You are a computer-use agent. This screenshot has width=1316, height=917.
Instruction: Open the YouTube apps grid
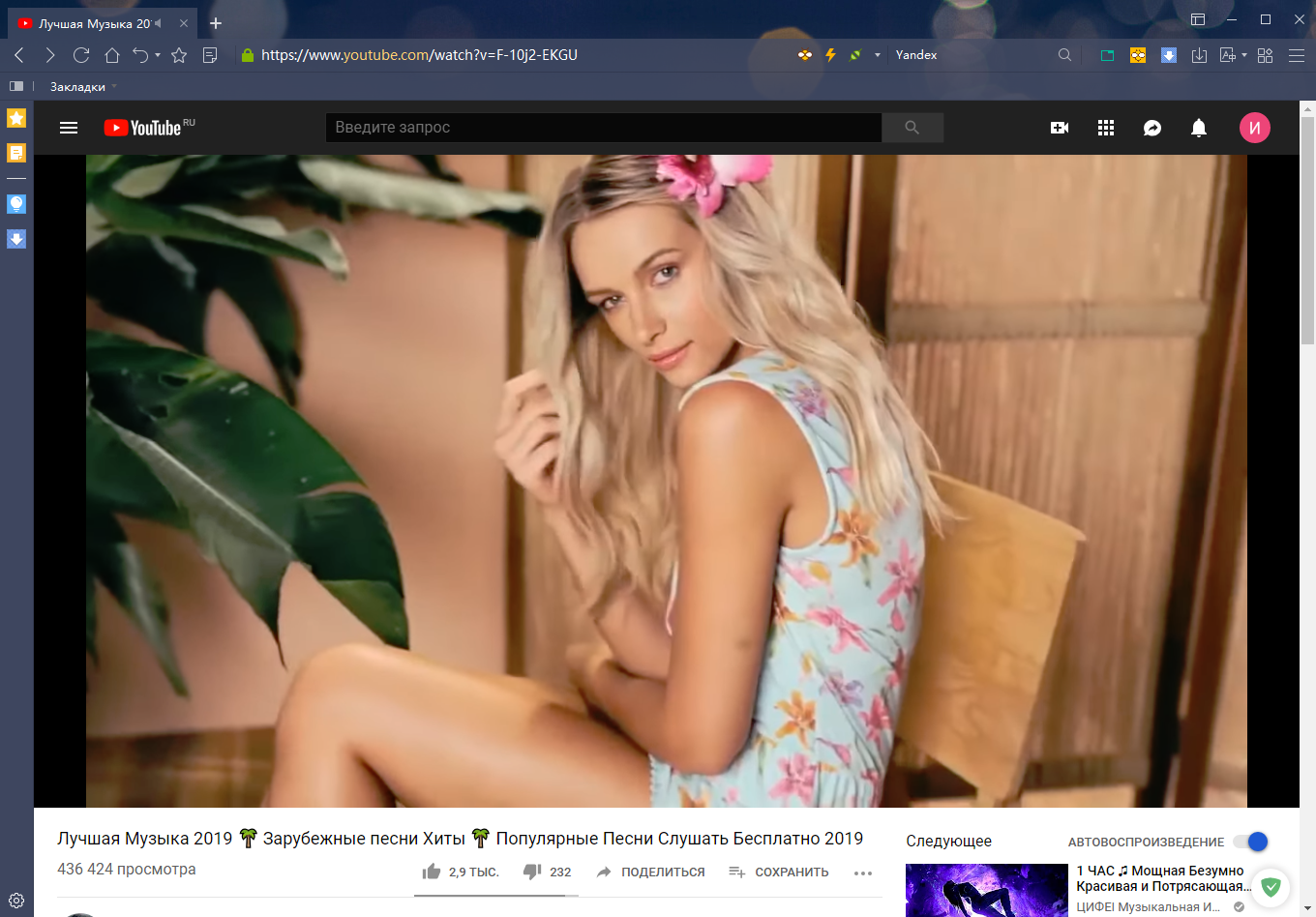click(1106, 128)
